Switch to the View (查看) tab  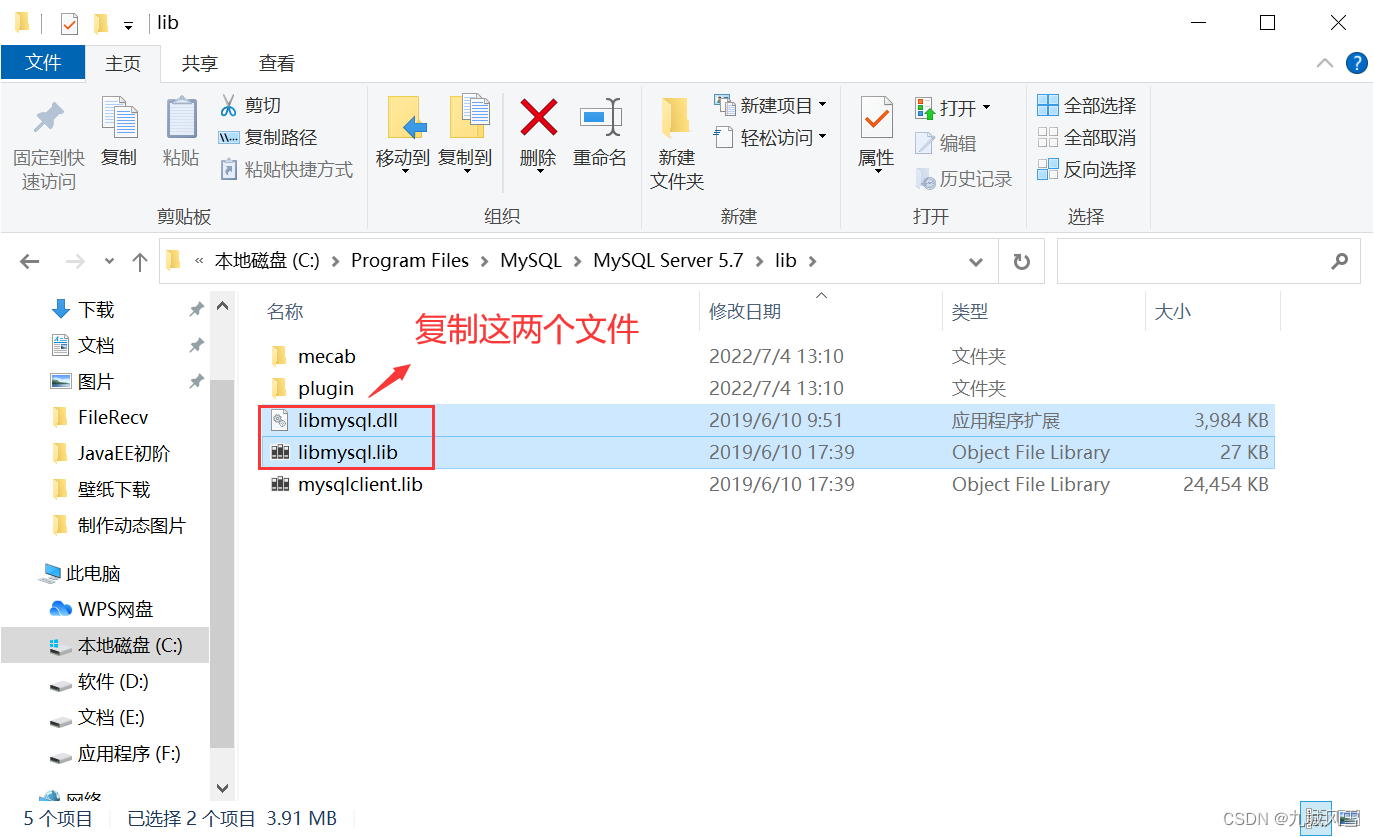(x=277, y=63)
